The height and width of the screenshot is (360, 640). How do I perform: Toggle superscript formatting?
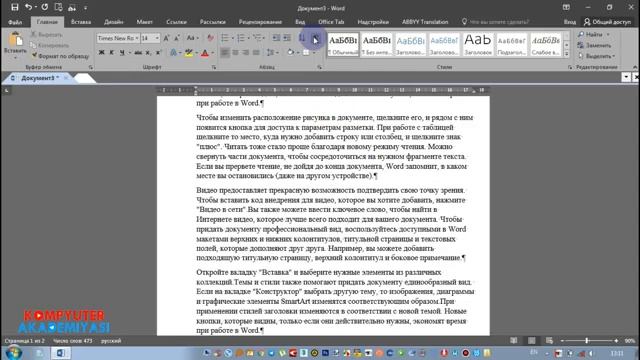coord(158,53)
